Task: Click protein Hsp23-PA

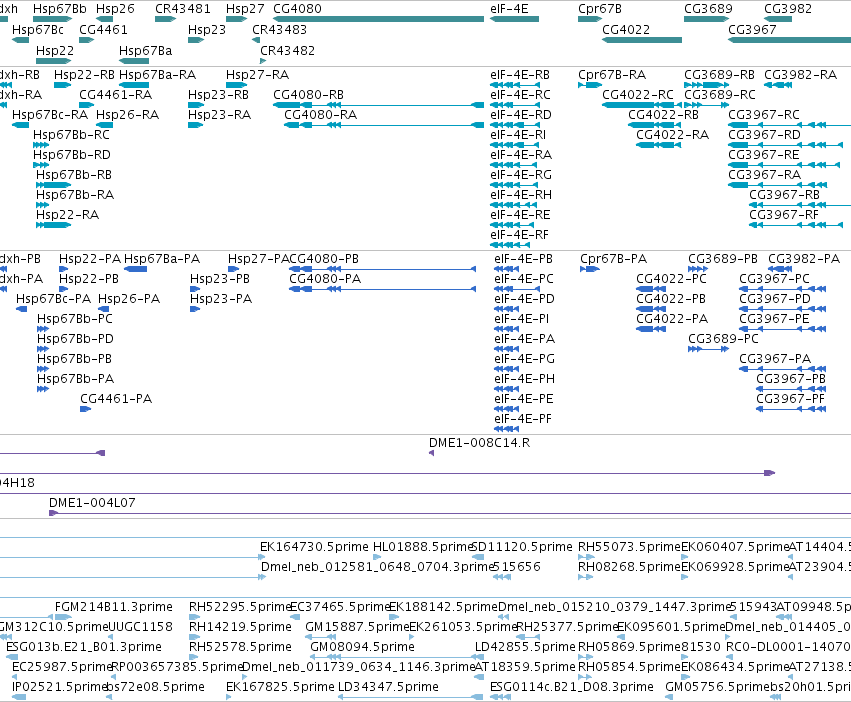Action: click(x=221, y=299)
